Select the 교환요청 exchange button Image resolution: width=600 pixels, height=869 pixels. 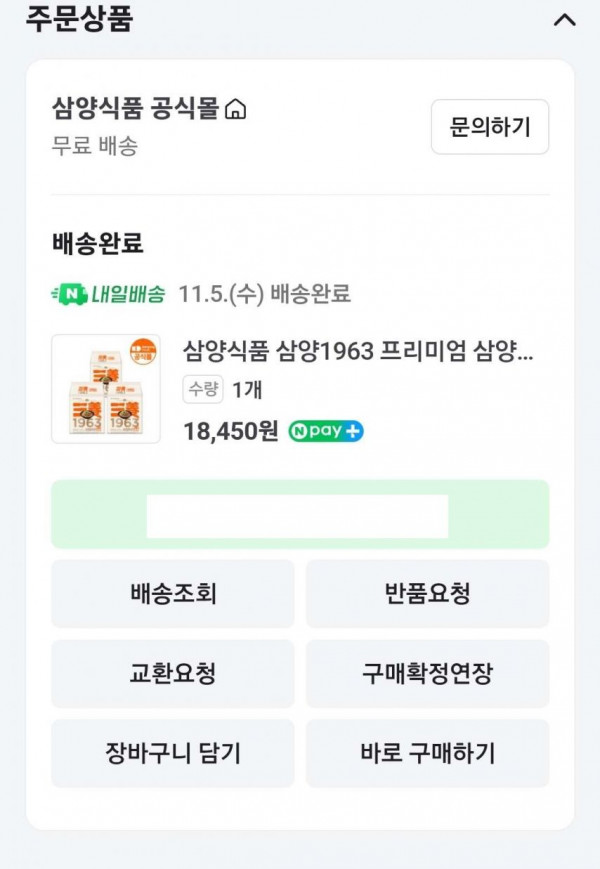coord(173,673)
